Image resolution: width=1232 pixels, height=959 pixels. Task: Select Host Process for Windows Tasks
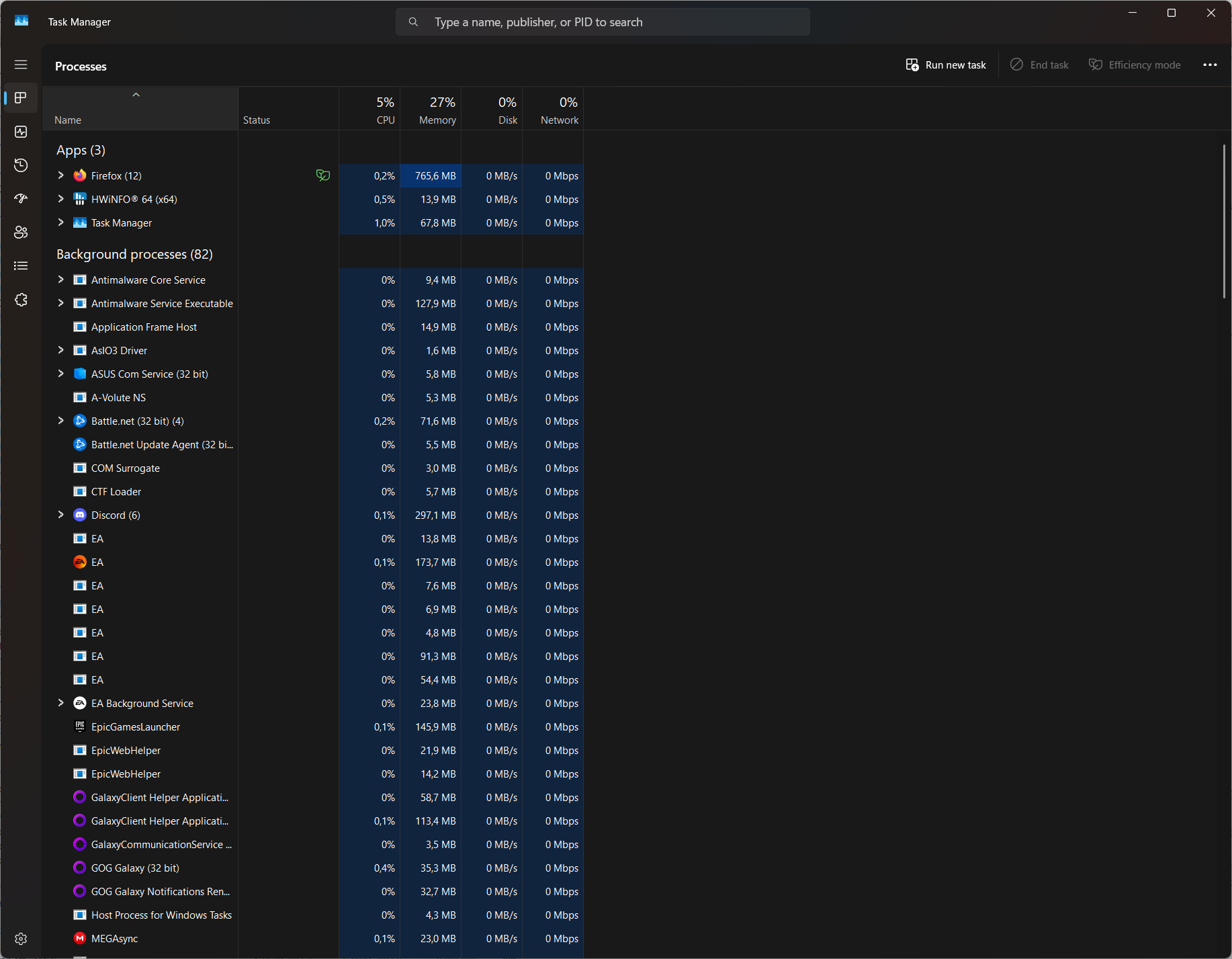pyautogui.click(x=313, y=915)
